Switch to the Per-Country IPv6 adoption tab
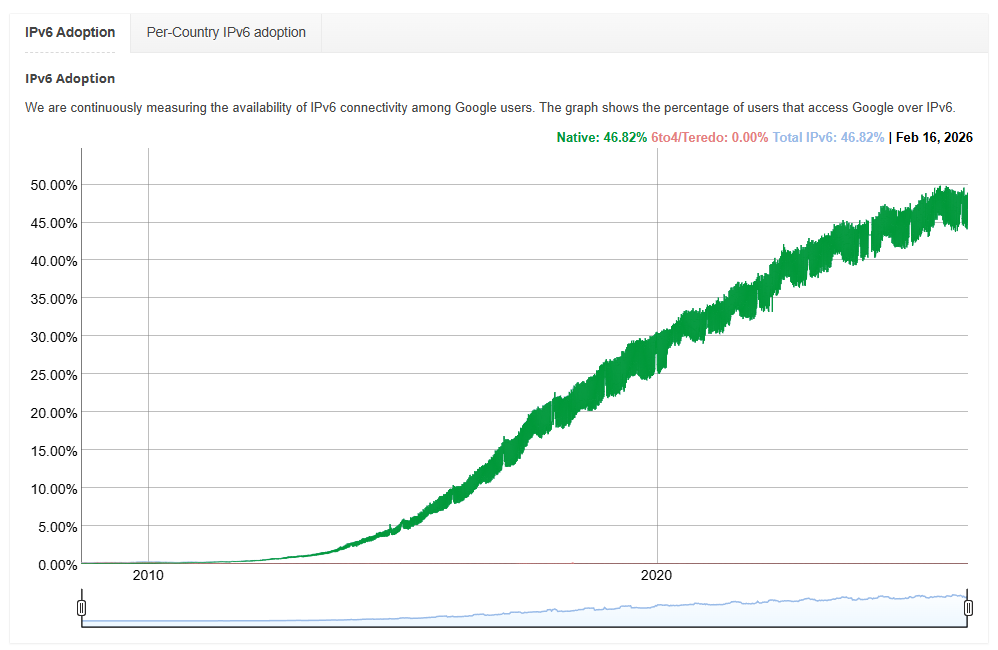This screenshot has width=998, height=650. coord(226,32)
